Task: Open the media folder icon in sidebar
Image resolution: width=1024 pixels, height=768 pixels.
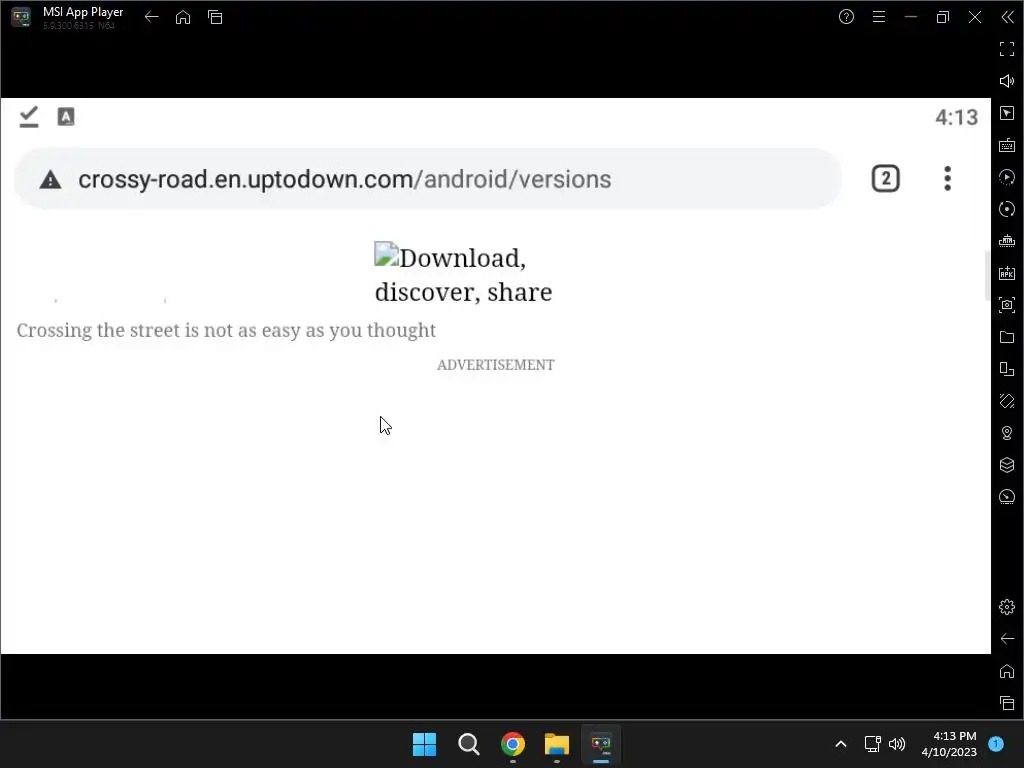Action: pyautogui.click(x=1007, y=337)
